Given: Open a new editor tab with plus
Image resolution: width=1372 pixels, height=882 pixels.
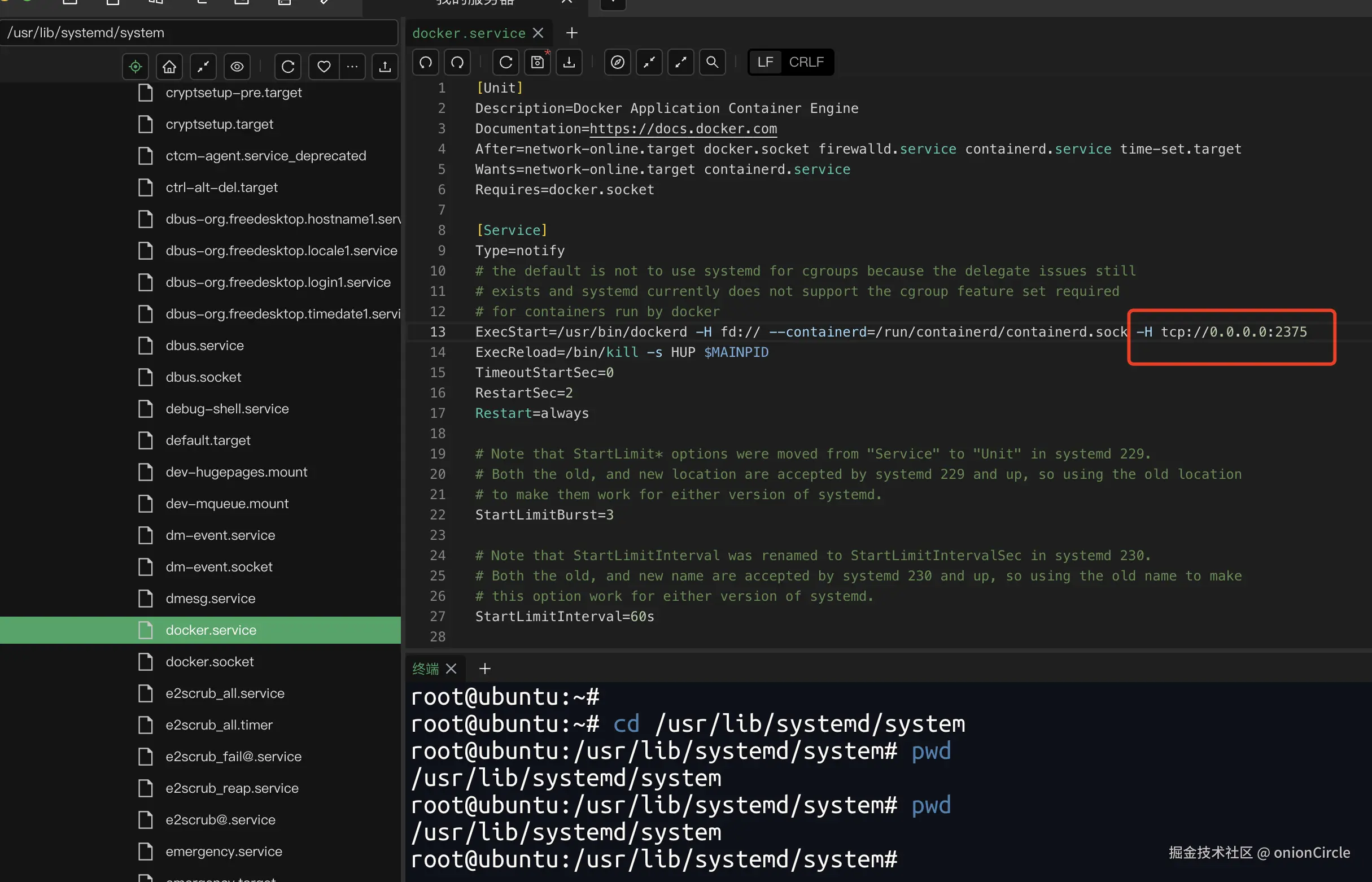Looking at the screenshot, I should pyautogui.click(x=571, y=33).
